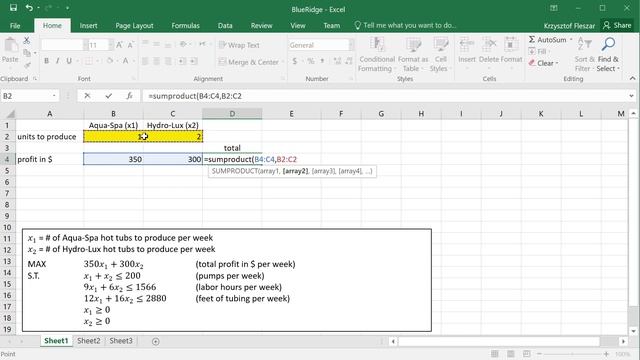Viewport: 640px width, 360px height.
Task: Toggle Underline formatting
Action: [x=69, y=61]
